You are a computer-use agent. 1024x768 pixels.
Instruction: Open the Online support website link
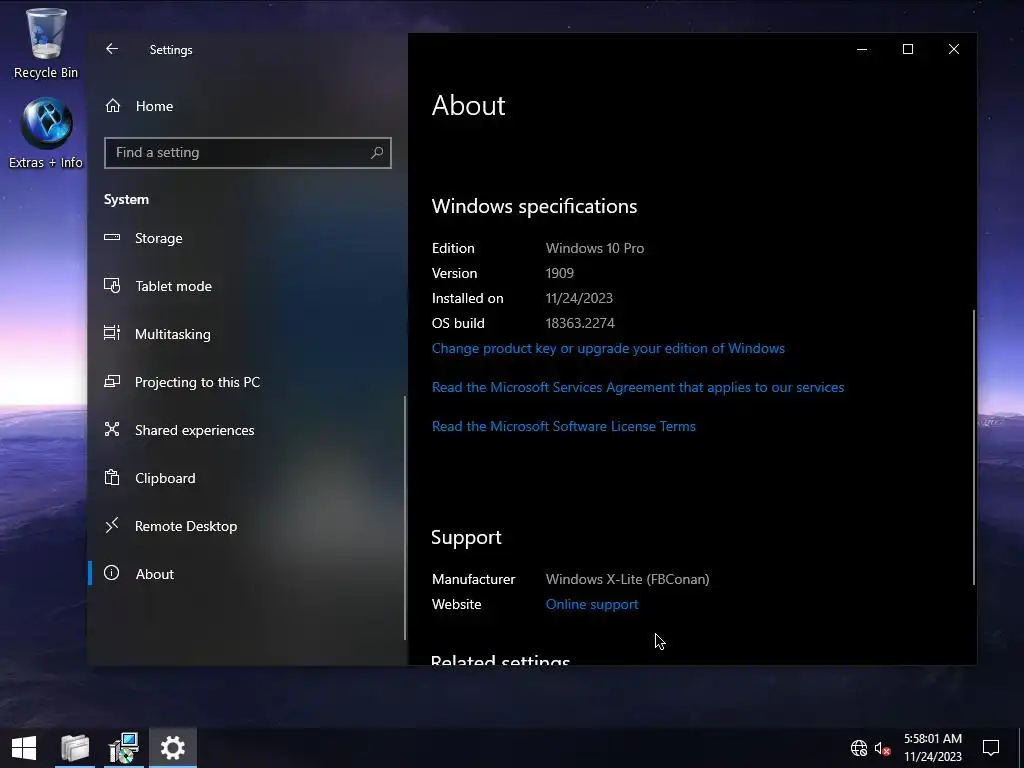(592, 604)
